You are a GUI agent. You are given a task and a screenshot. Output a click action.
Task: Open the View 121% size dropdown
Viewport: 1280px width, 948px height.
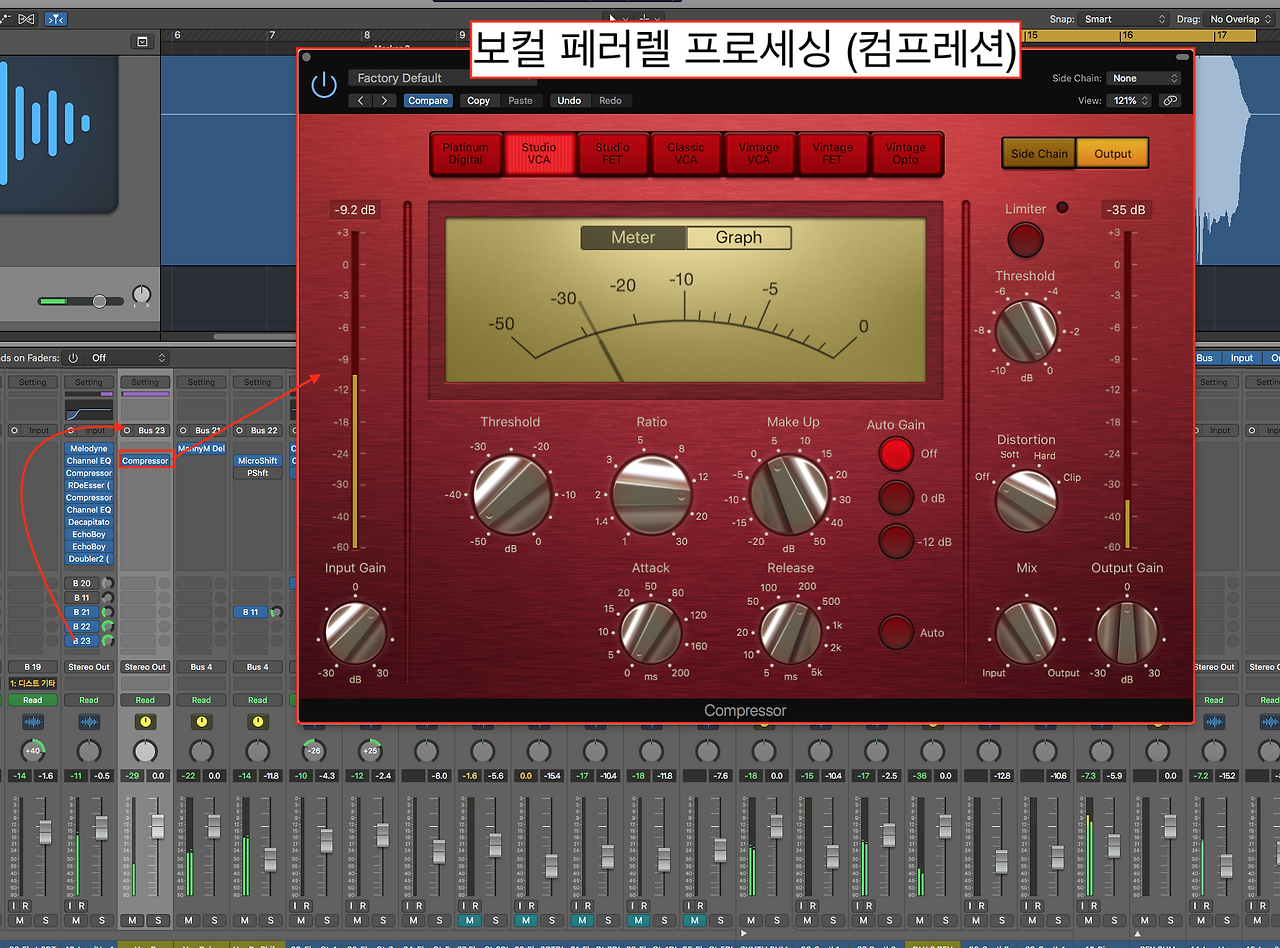point(1130,101)
